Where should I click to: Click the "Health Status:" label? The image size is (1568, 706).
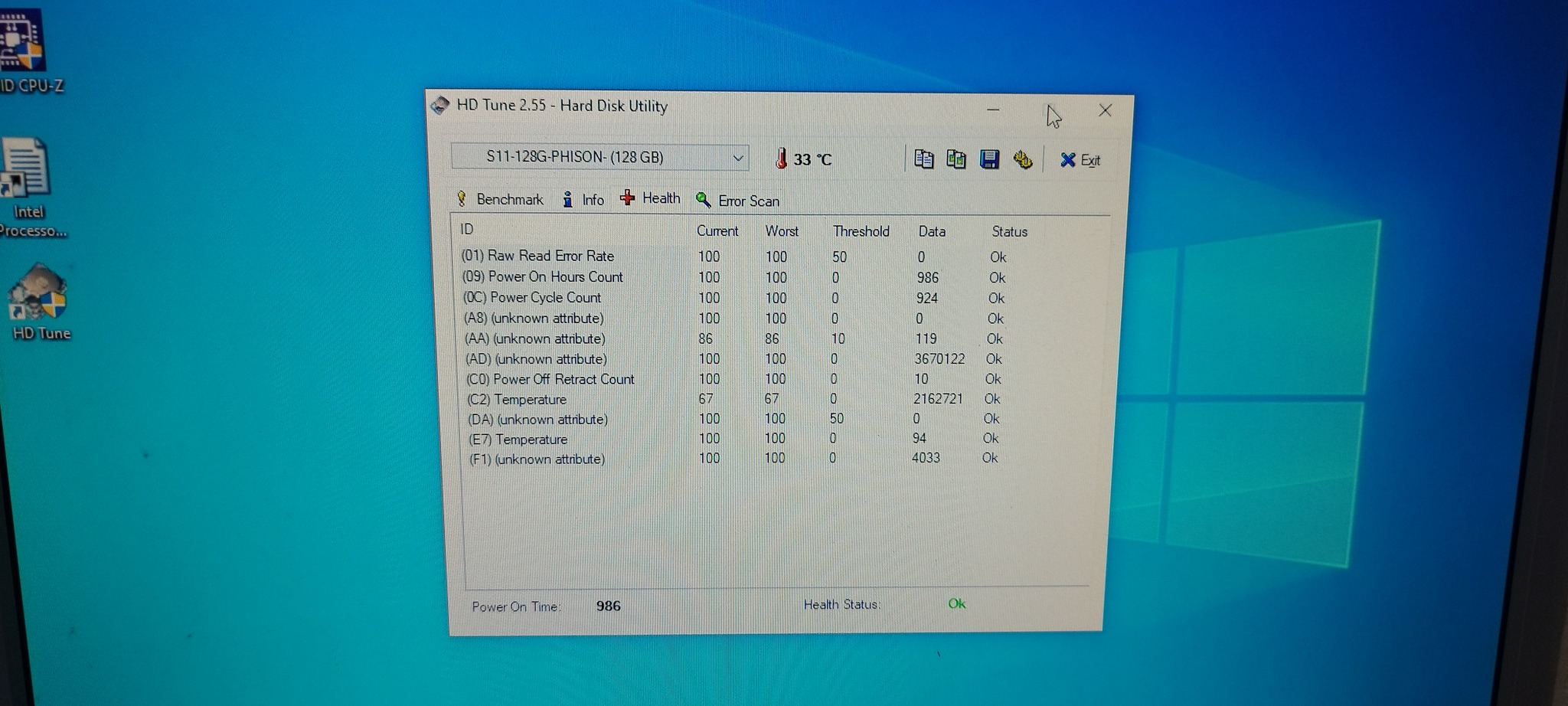point(841,604)
